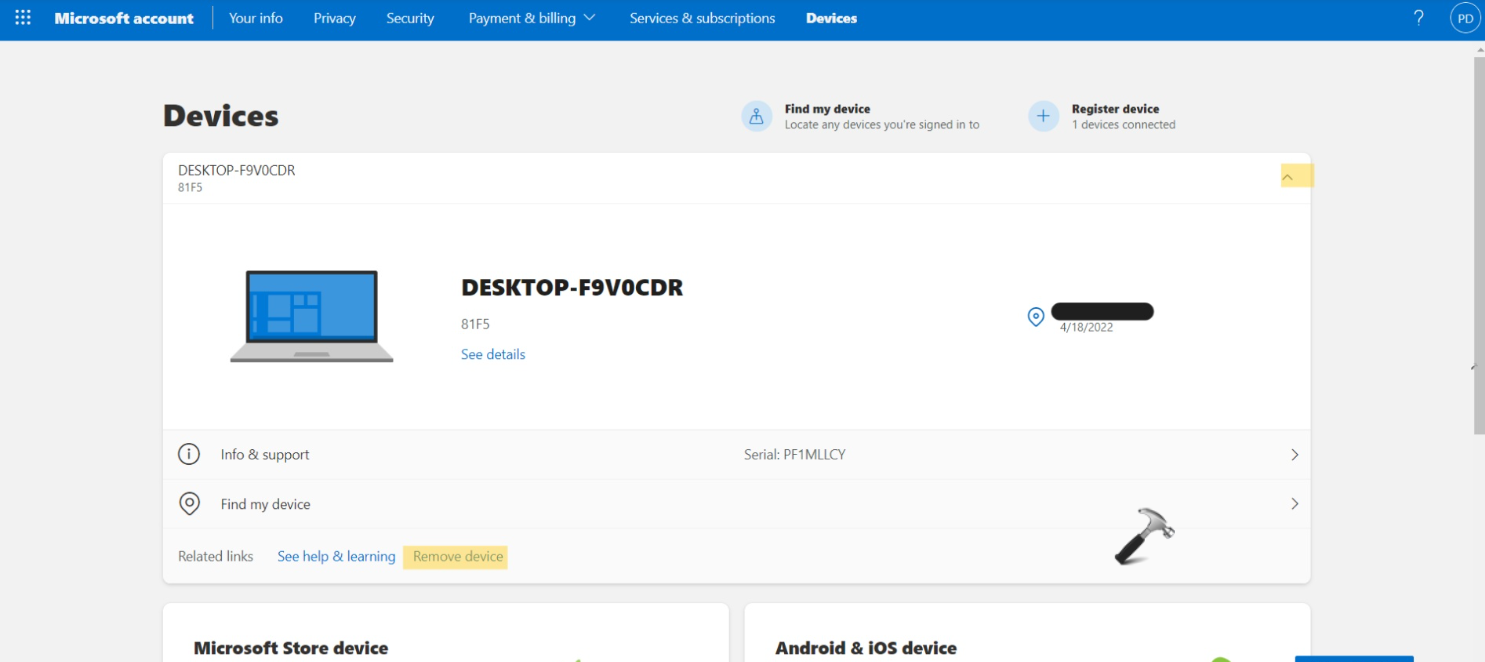Open the PD account profile avatar

[1465, 18]
